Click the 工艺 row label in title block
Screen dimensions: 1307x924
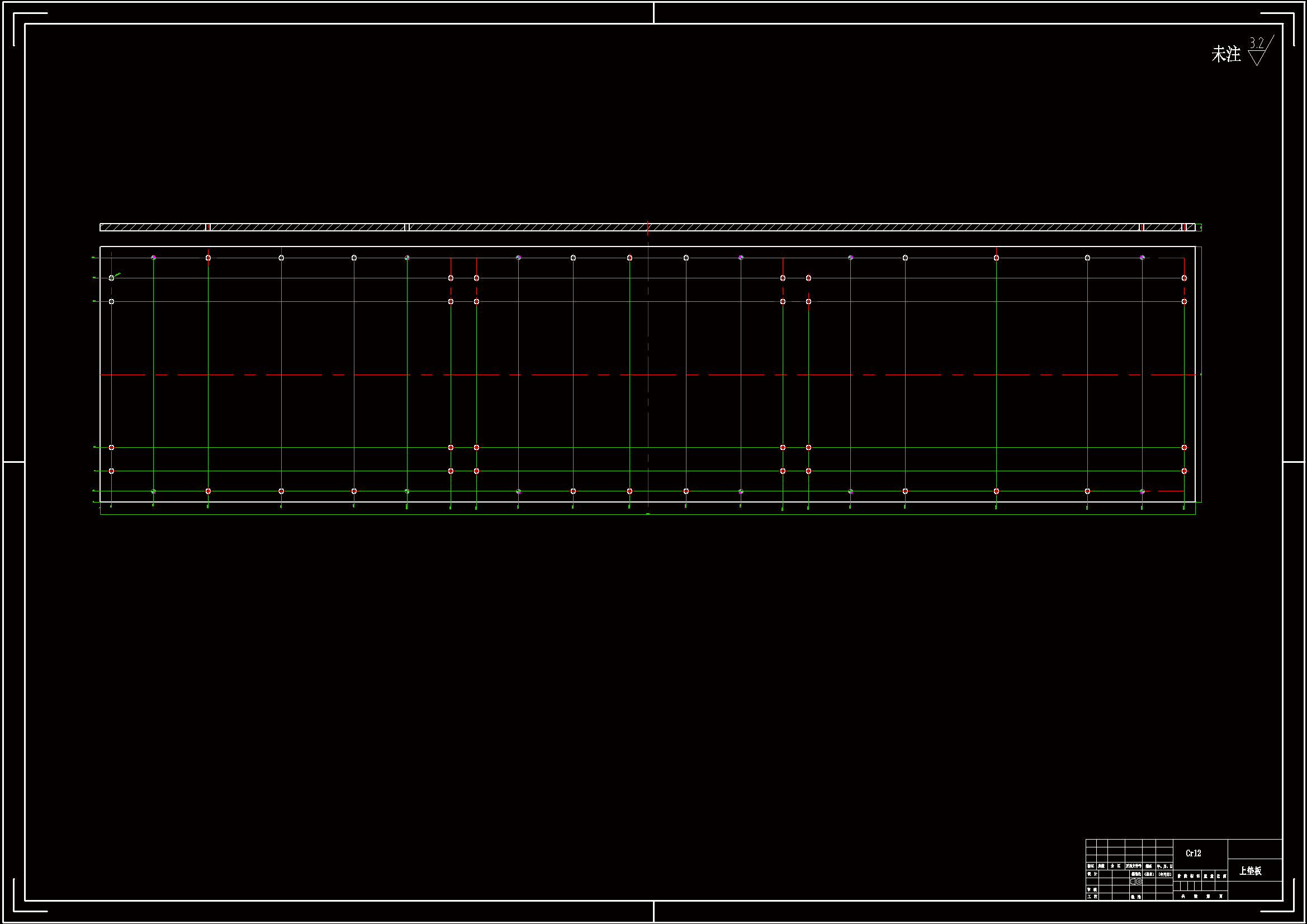pos(1092,896)
